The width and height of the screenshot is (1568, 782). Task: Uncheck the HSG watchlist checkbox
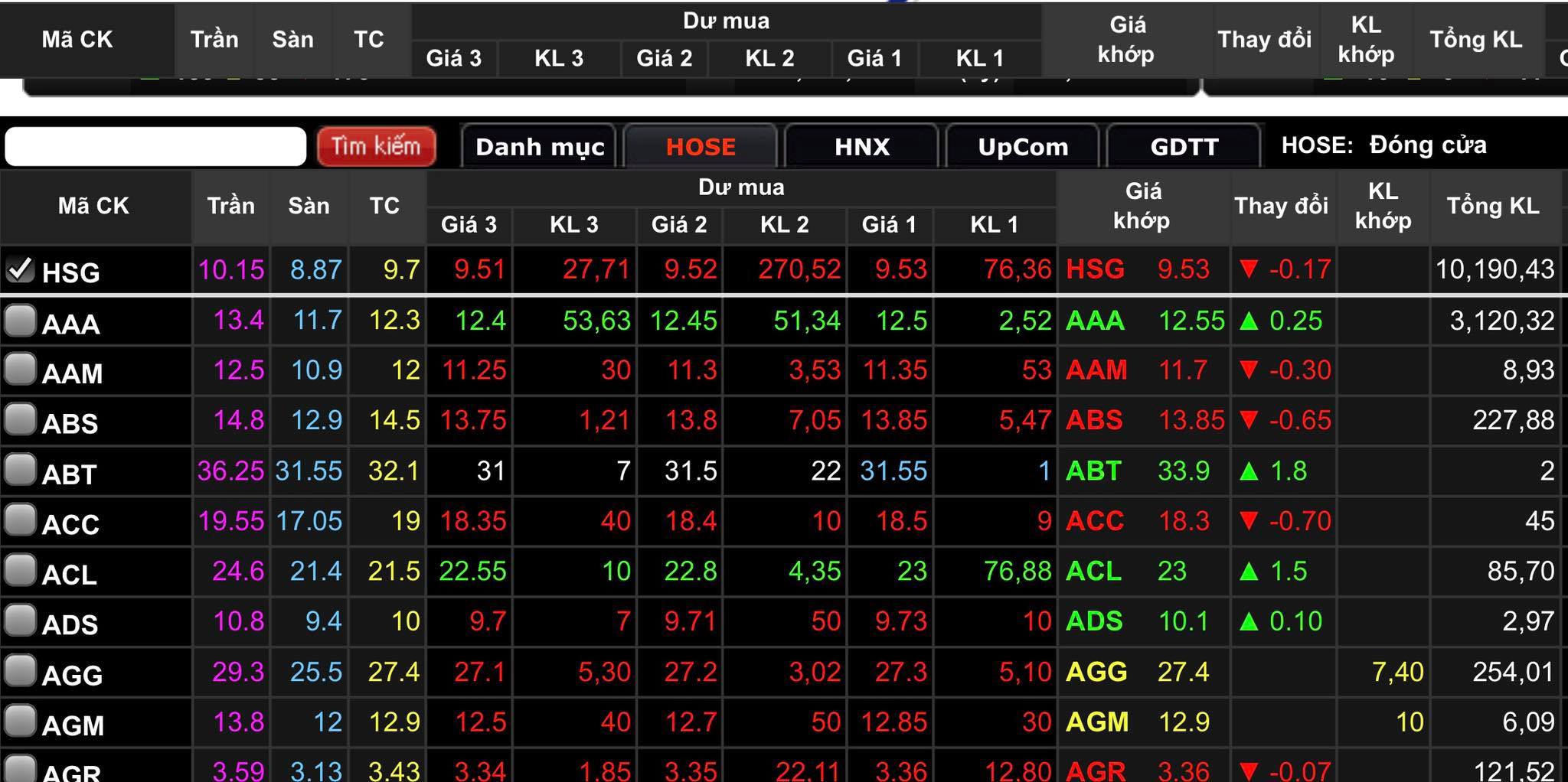coord(20,269)
